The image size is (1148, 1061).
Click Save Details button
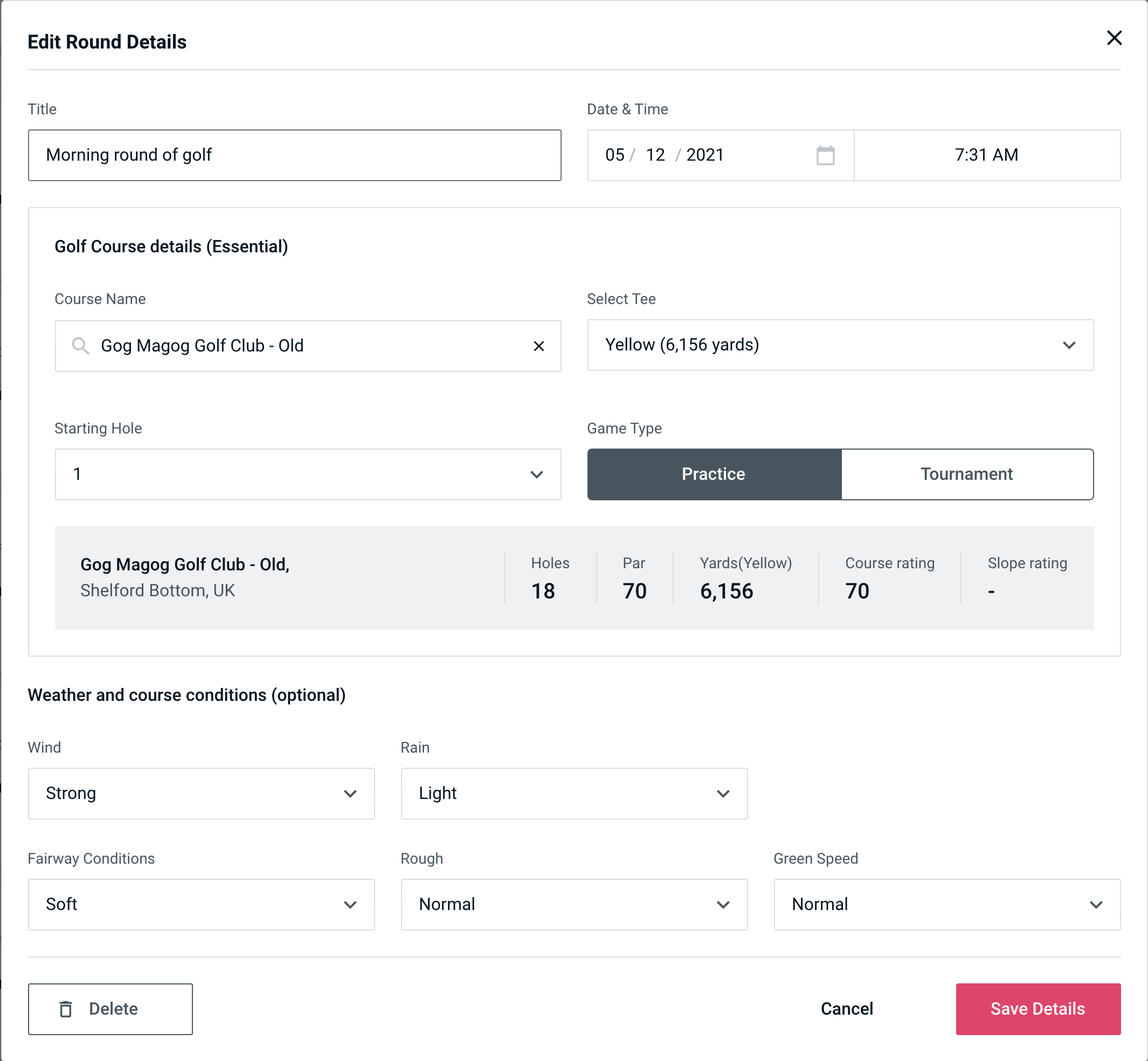pos(1037,1008)
